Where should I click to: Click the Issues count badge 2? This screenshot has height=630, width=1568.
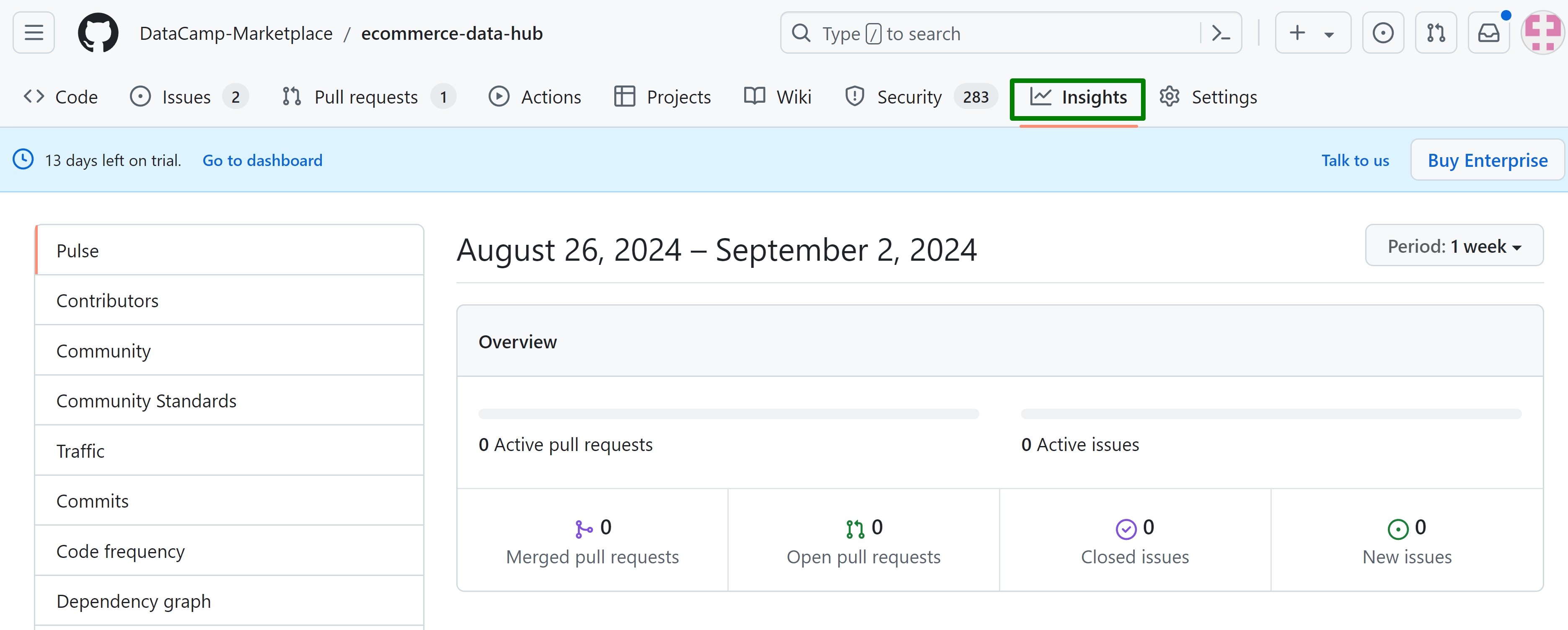click(235, 97)
